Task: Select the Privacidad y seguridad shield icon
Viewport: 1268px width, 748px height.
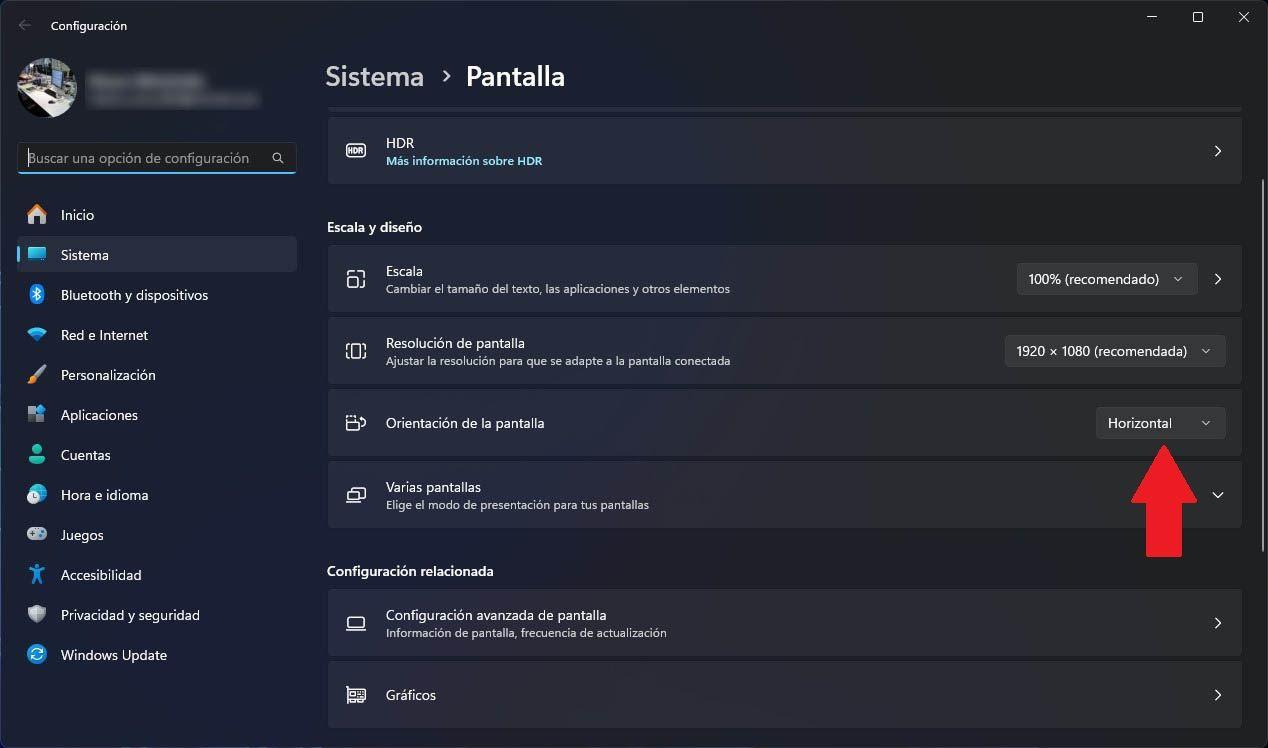Action: [x=39, y=615]
